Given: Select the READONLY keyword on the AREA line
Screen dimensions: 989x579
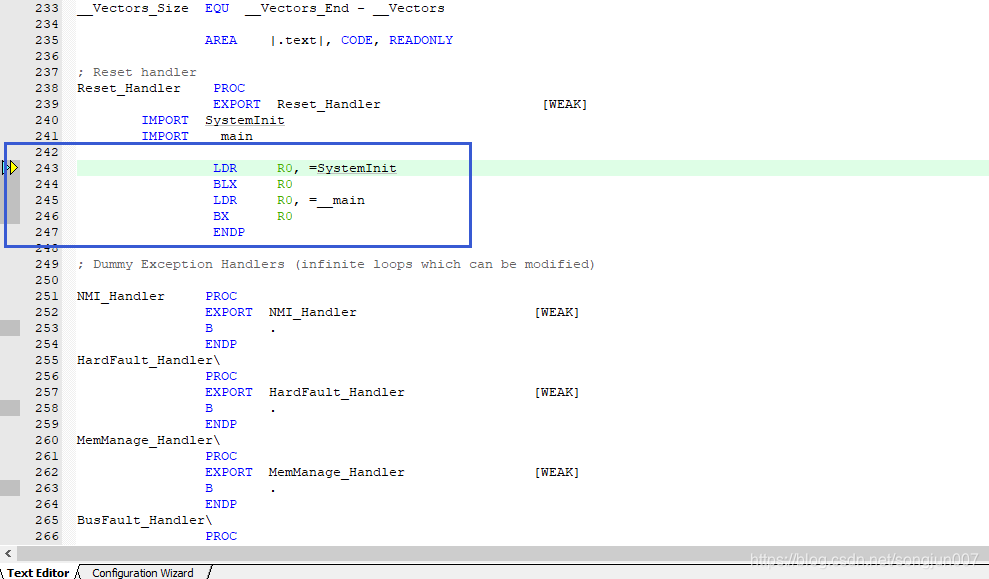Looking at the screenshot, I should point(421,40).
